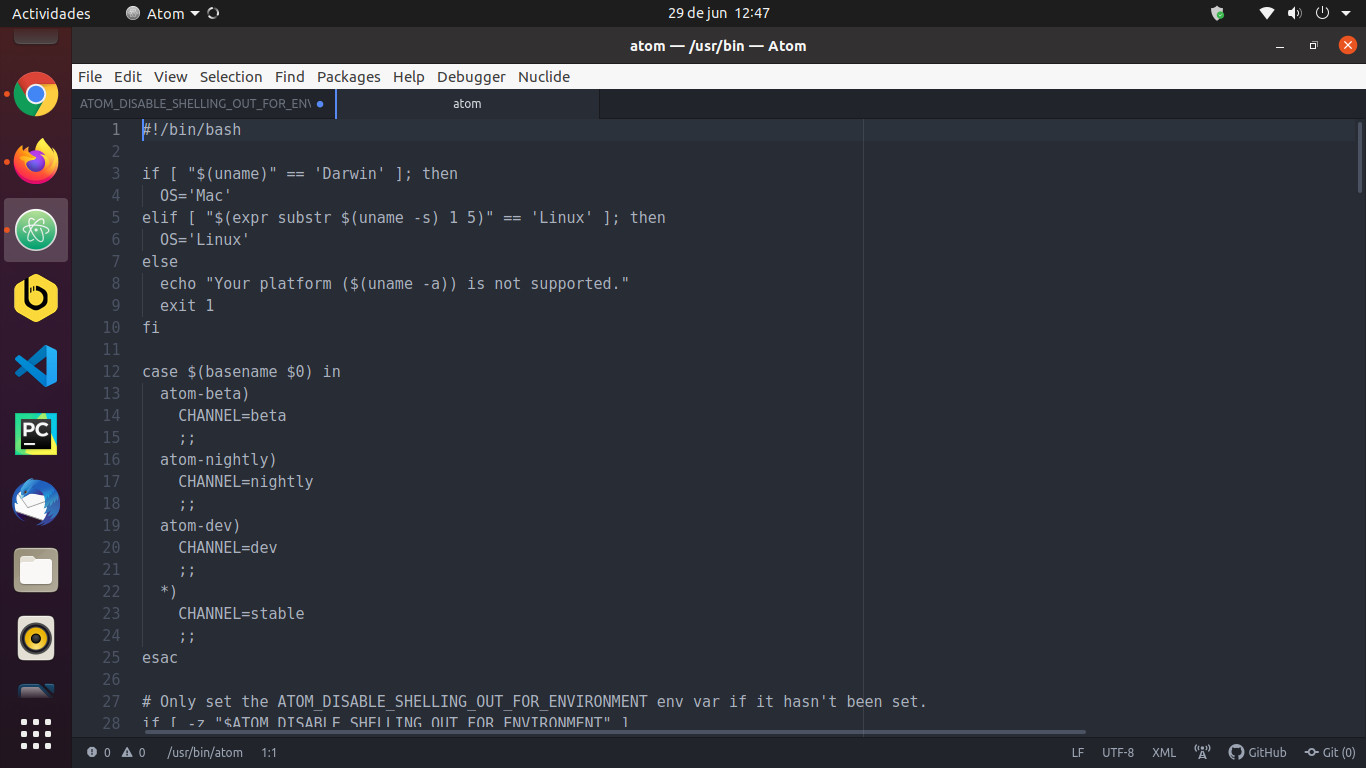Switch to ATOM_DISABLE_SHELLING_OUT_FOR_ENV tab

coord(203,104)
